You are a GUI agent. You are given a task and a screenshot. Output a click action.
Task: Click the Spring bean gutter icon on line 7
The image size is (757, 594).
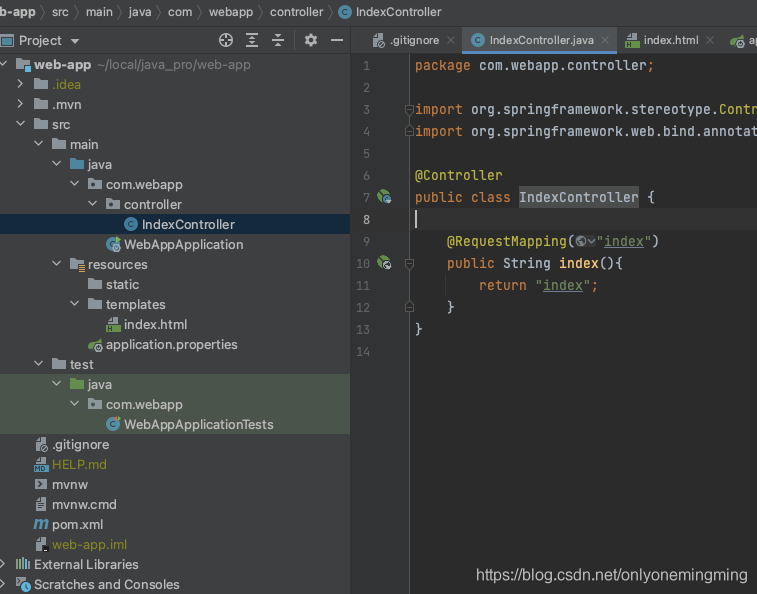point(384,197)
